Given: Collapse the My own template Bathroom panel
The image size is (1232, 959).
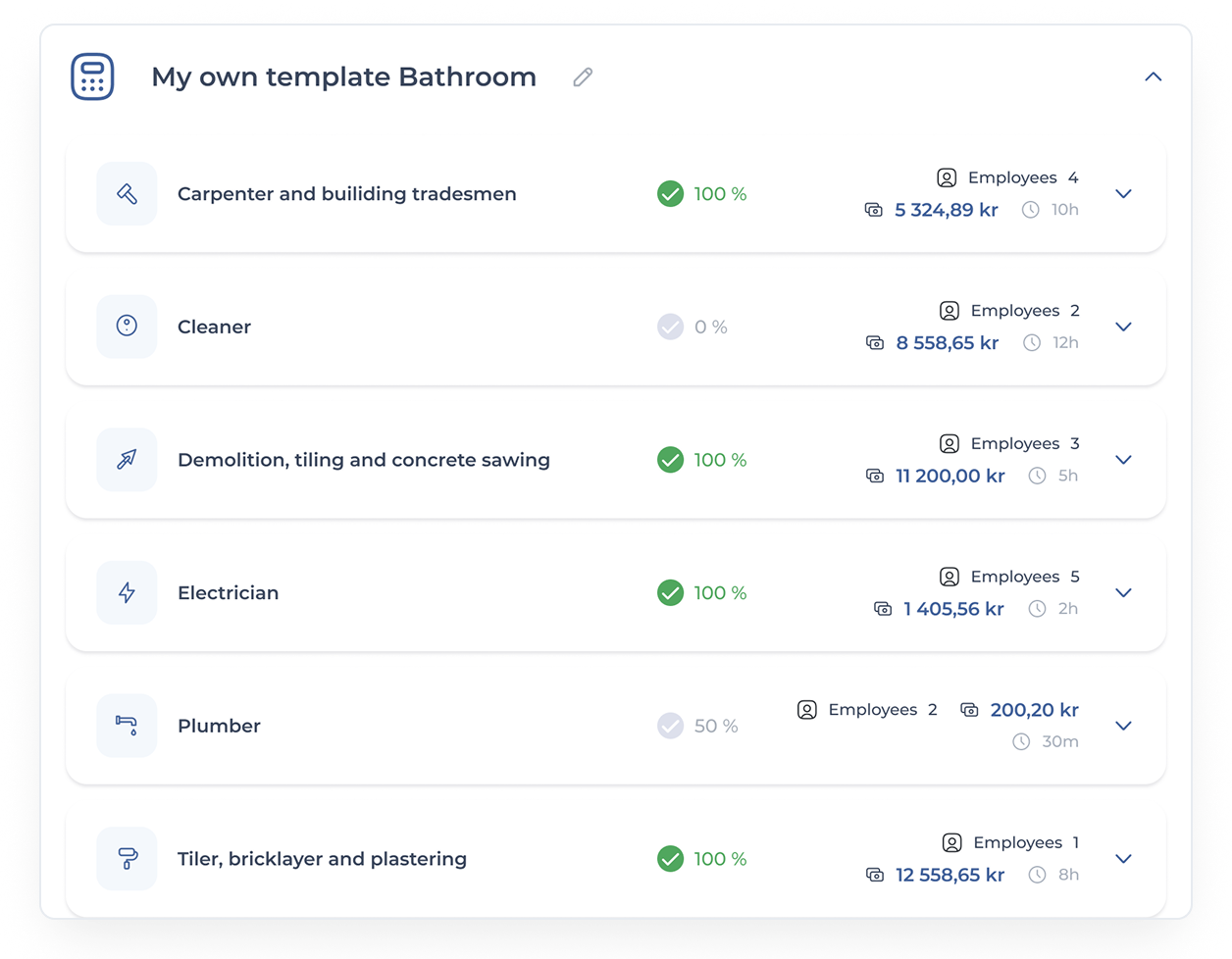Looking at the screenshot, I should 1154,76.
